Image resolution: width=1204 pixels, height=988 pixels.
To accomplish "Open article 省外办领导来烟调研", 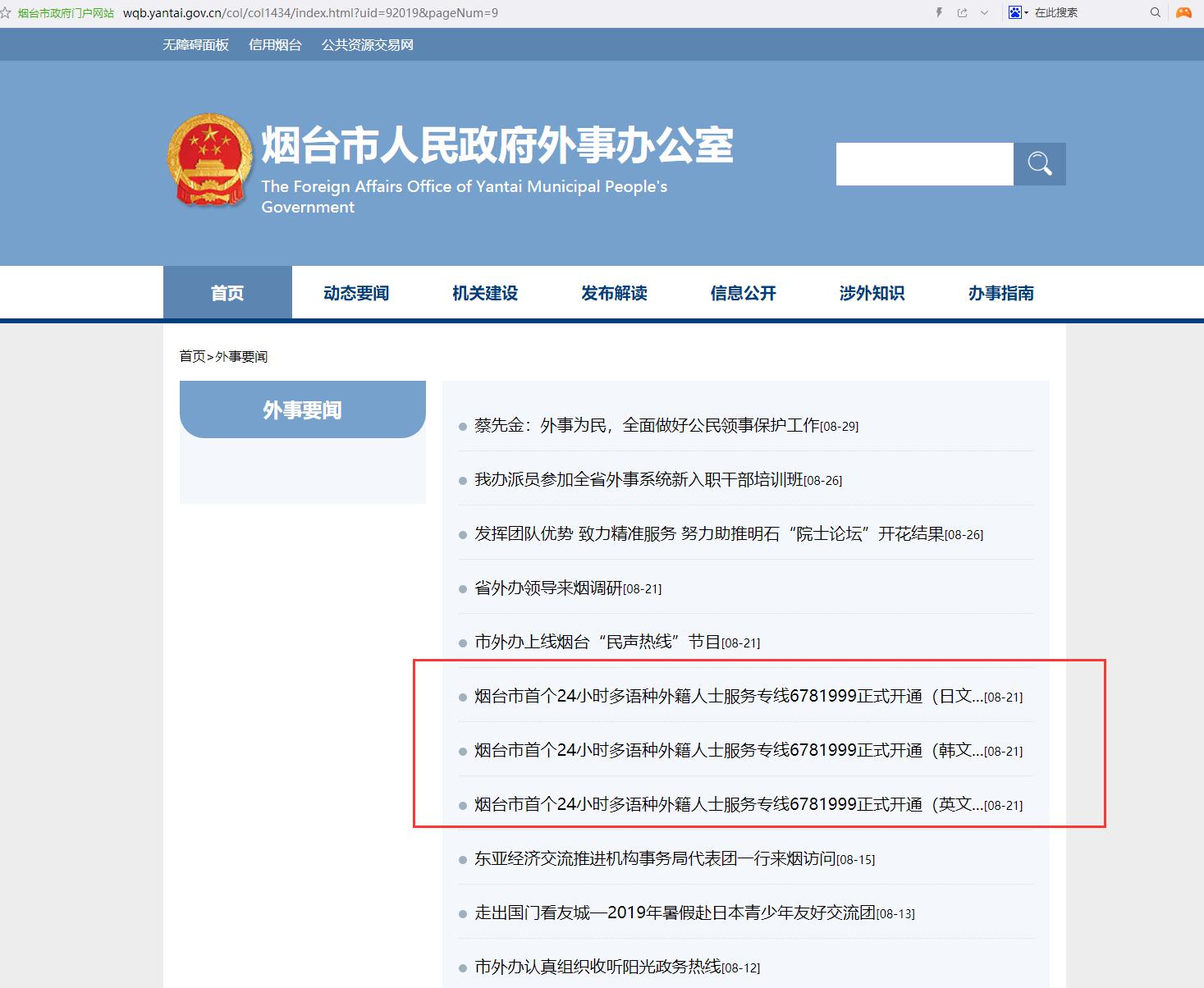I will click(548, 588).
